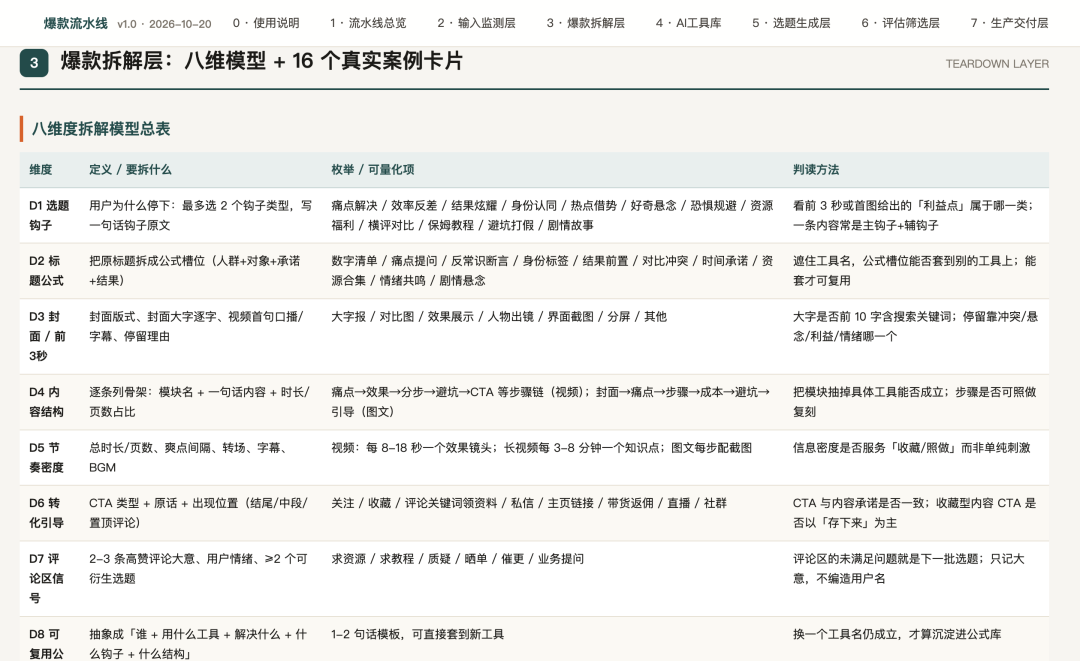This screenshot has height=661, width=1080.
Task: Select 3 · 爆款拆解层 nav link
Action: pos(586,23)
